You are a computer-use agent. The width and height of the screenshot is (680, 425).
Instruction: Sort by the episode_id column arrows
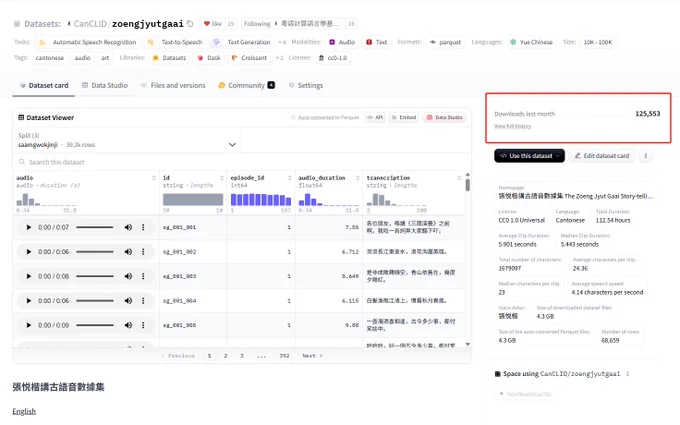[x=290, y=178]
